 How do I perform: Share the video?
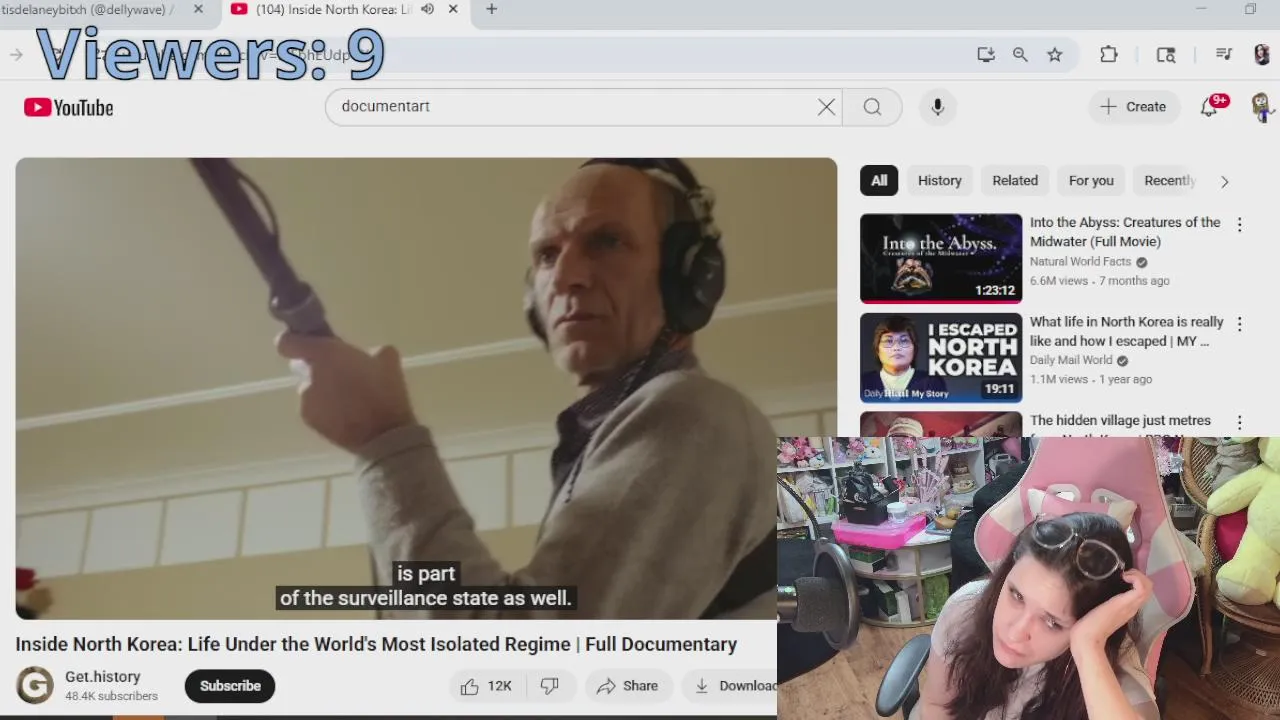coord(628,686)
